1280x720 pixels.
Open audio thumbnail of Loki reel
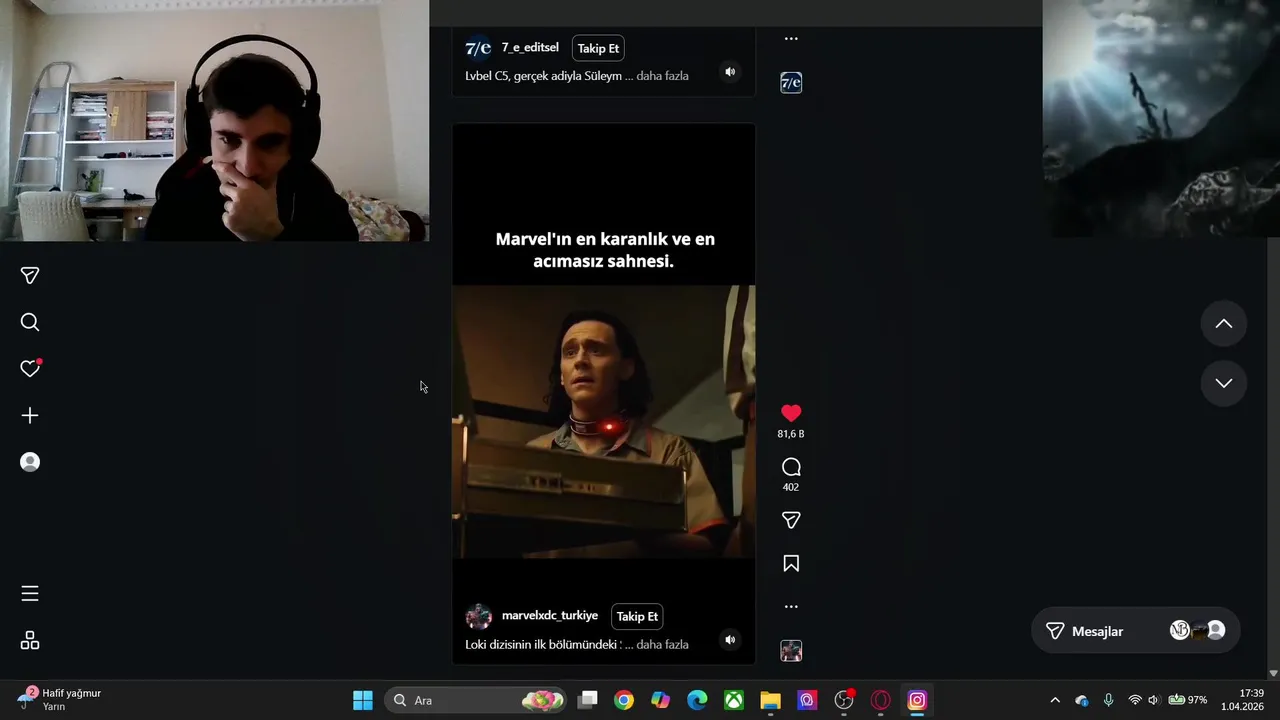(791, 651)
